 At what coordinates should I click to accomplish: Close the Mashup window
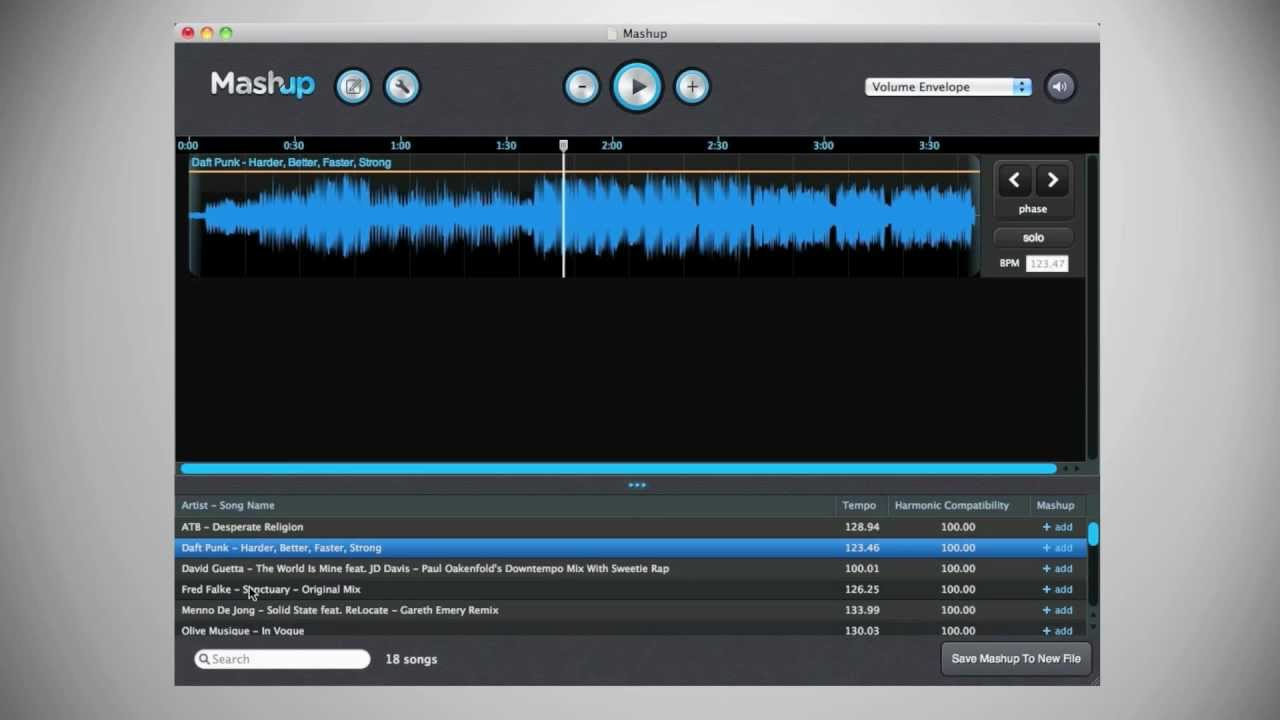point(188,33)
